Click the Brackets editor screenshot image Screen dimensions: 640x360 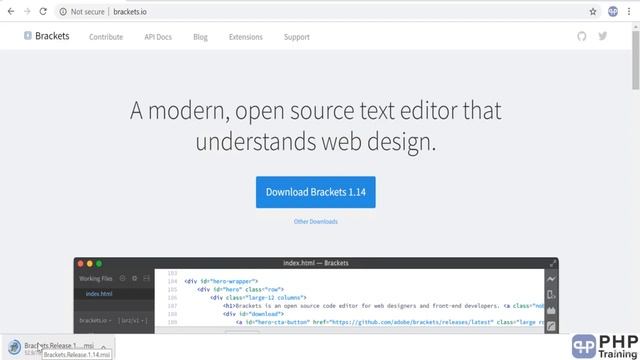tap(316, 296)
